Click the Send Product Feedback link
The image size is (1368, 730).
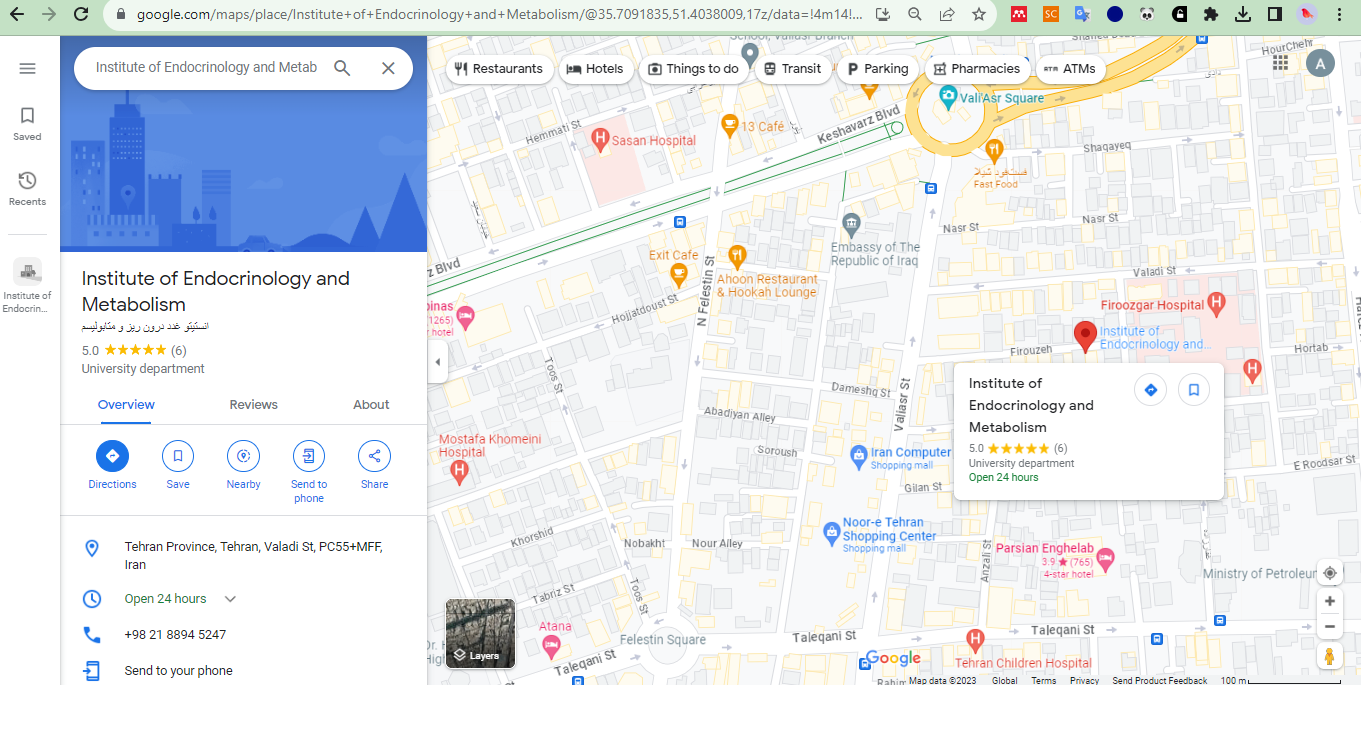(1160, 681)
